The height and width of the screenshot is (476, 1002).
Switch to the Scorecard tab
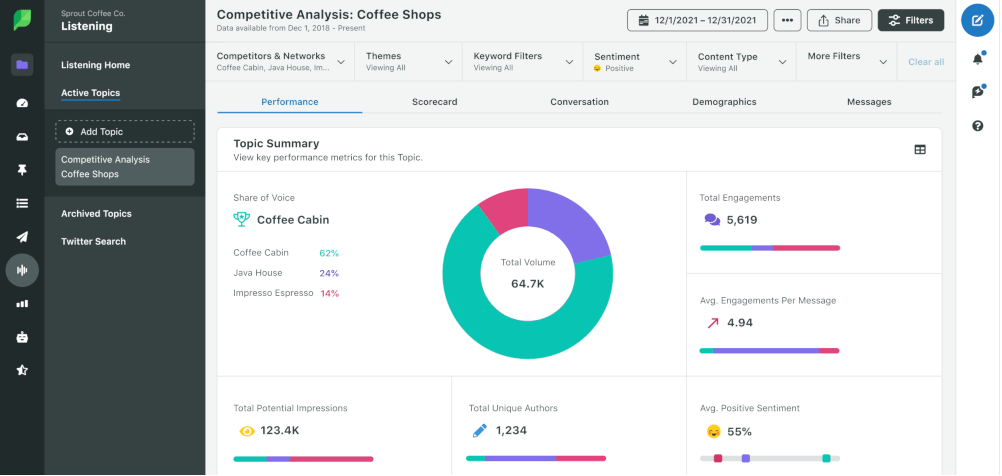(x=435, y=102)
